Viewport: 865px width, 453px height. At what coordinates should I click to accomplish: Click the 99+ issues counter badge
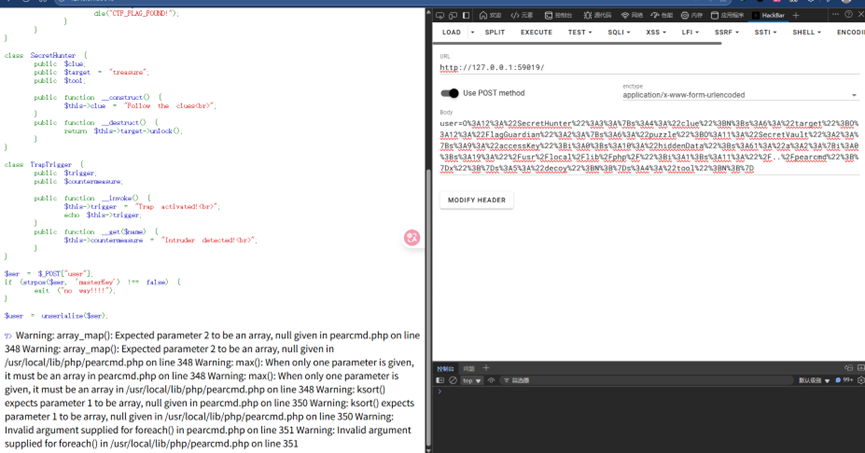coord(845,380)
